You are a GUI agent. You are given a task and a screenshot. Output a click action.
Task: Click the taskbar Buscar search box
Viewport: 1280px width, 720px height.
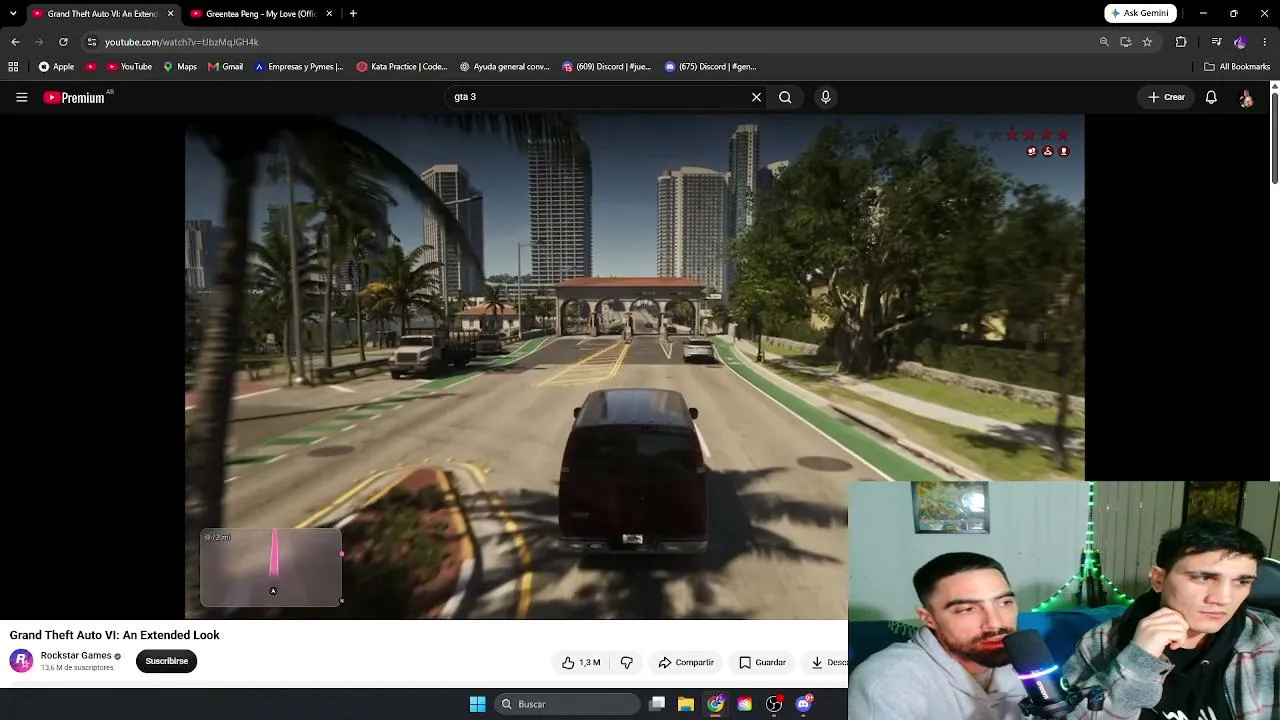point(567,704)
